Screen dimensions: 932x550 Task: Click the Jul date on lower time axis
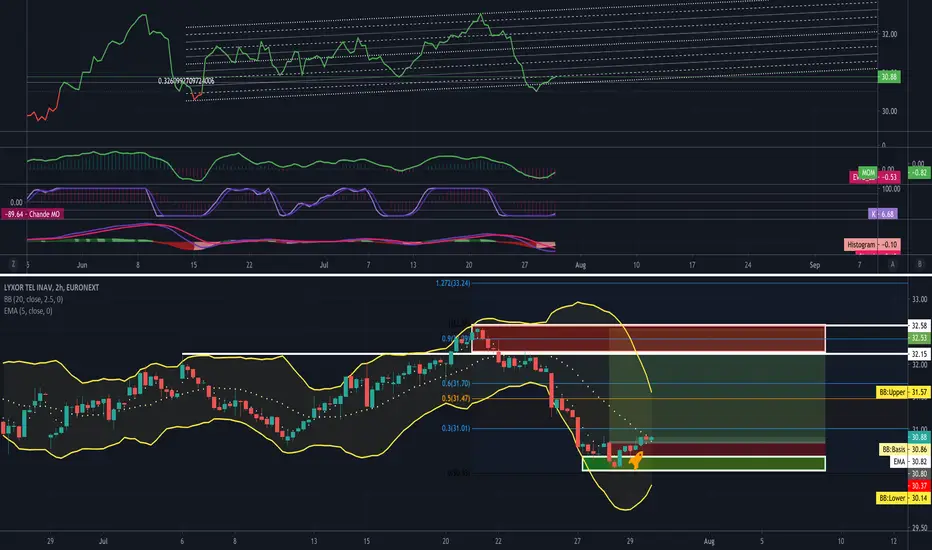[103, 541]
